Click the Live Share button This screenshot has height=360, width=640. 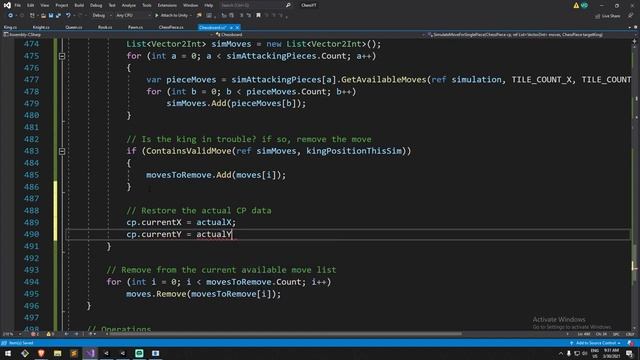coord(608,16)
